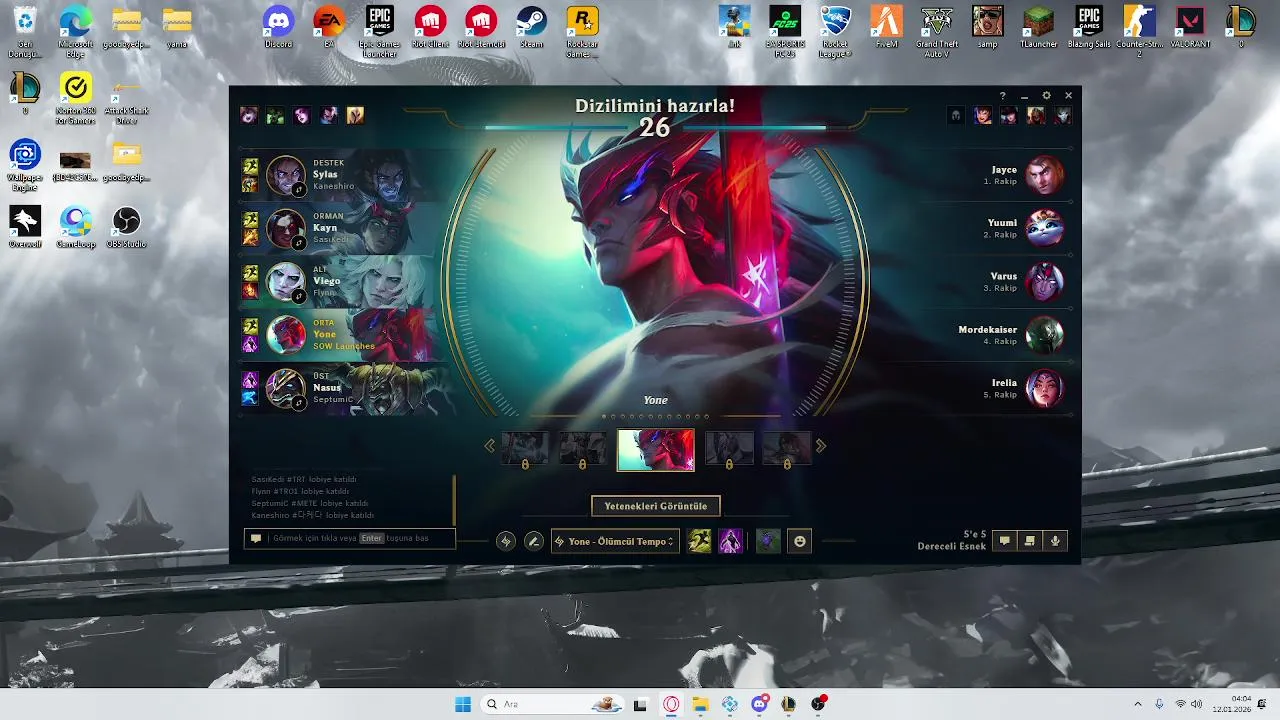Open League client help question mark
The width and height of the screenshot is (1280, 720).
click(1003, 96)
